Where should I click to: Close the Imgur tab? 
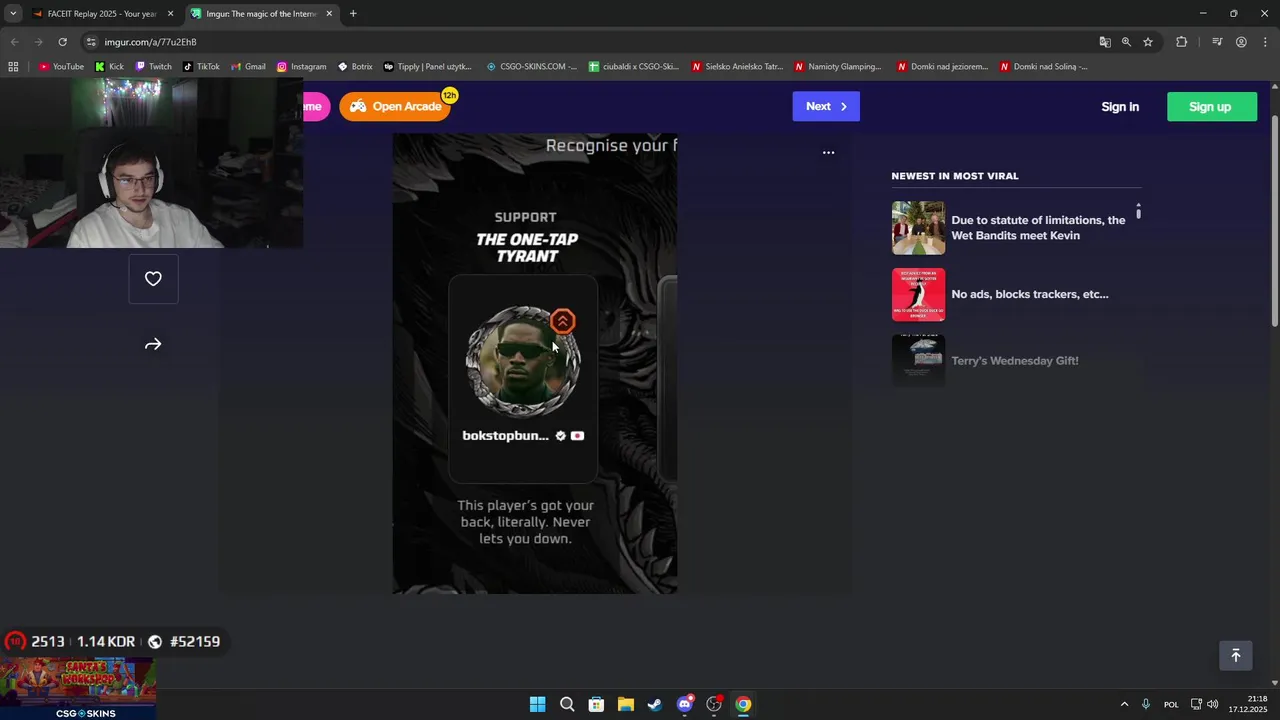pos(329,14)
